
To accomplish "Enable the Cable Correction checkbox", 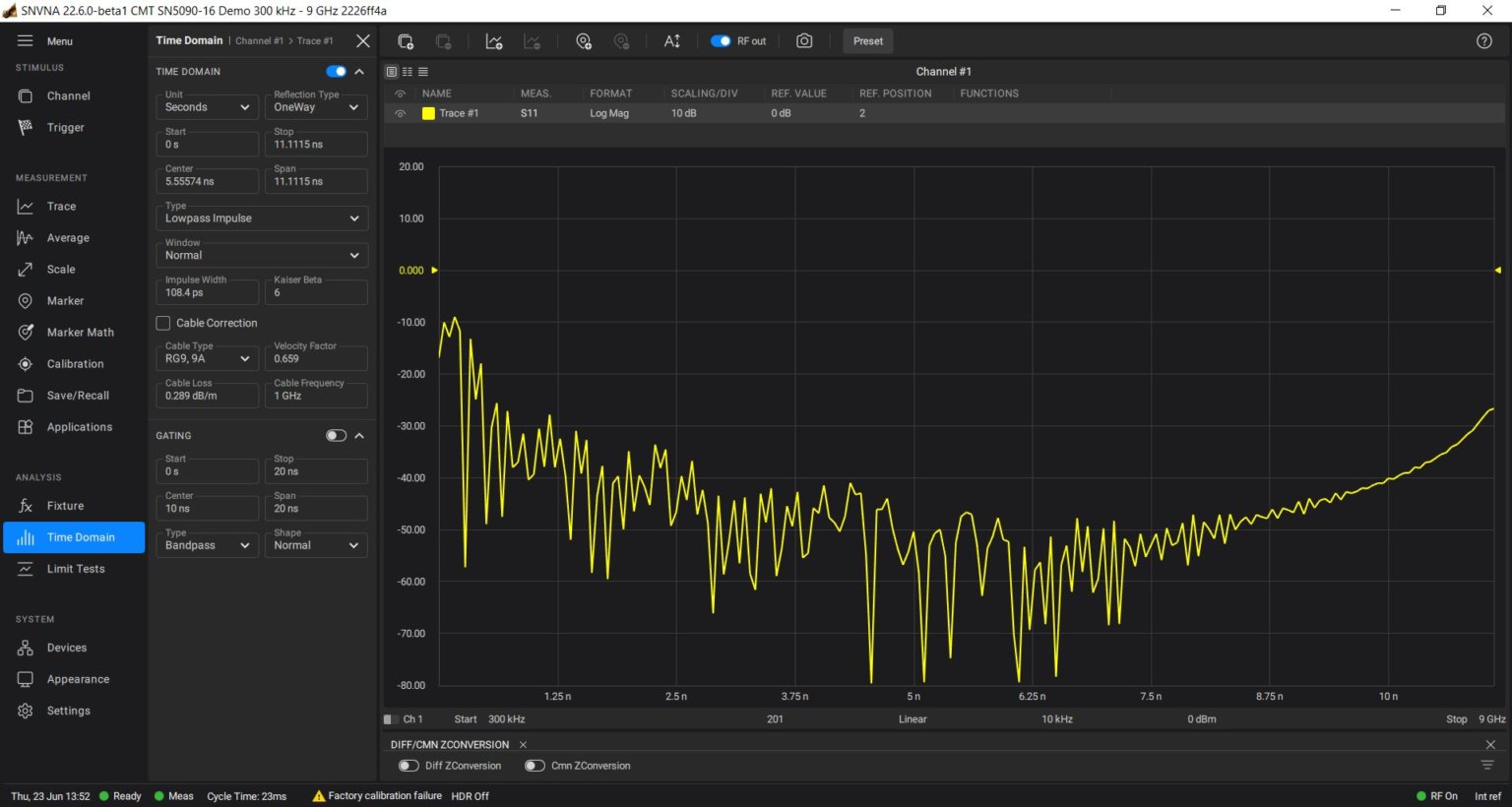I will coord(162,323).
